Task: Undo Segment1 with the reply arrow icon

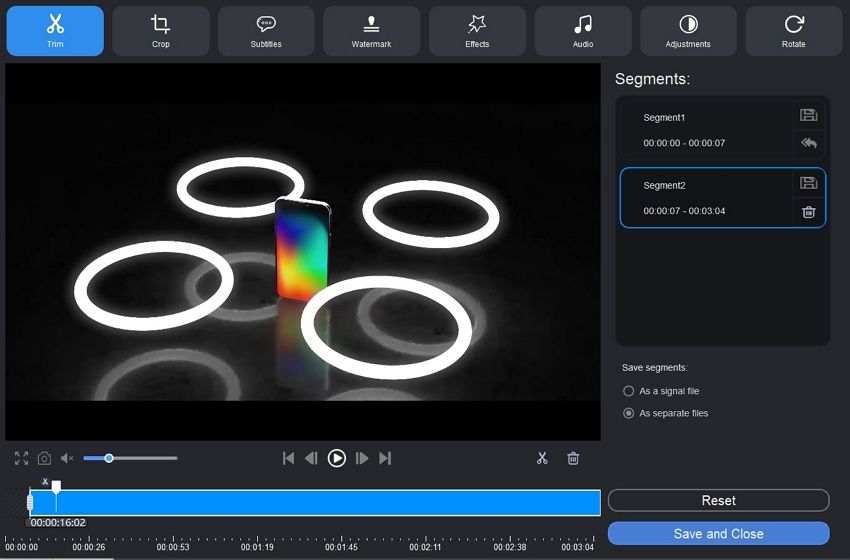Action: coord(809,143)
